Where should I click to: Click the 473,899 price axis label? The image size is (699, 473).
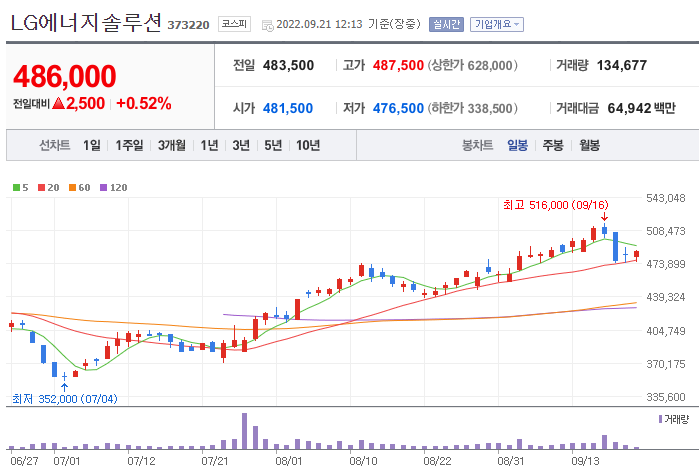click(666, 264)
